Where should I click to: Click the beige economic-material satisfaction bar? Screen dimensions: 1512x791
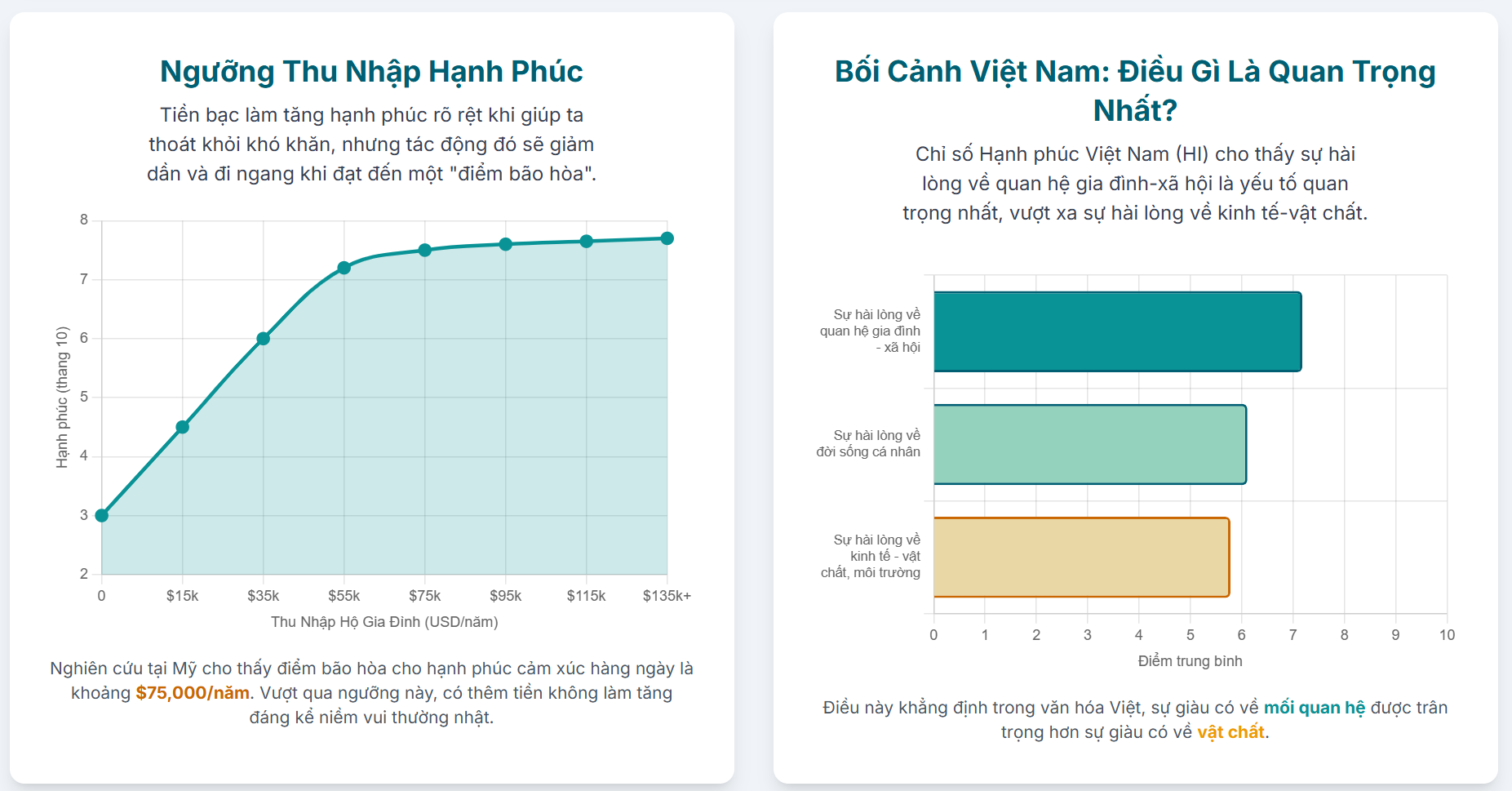[1081, 557]
